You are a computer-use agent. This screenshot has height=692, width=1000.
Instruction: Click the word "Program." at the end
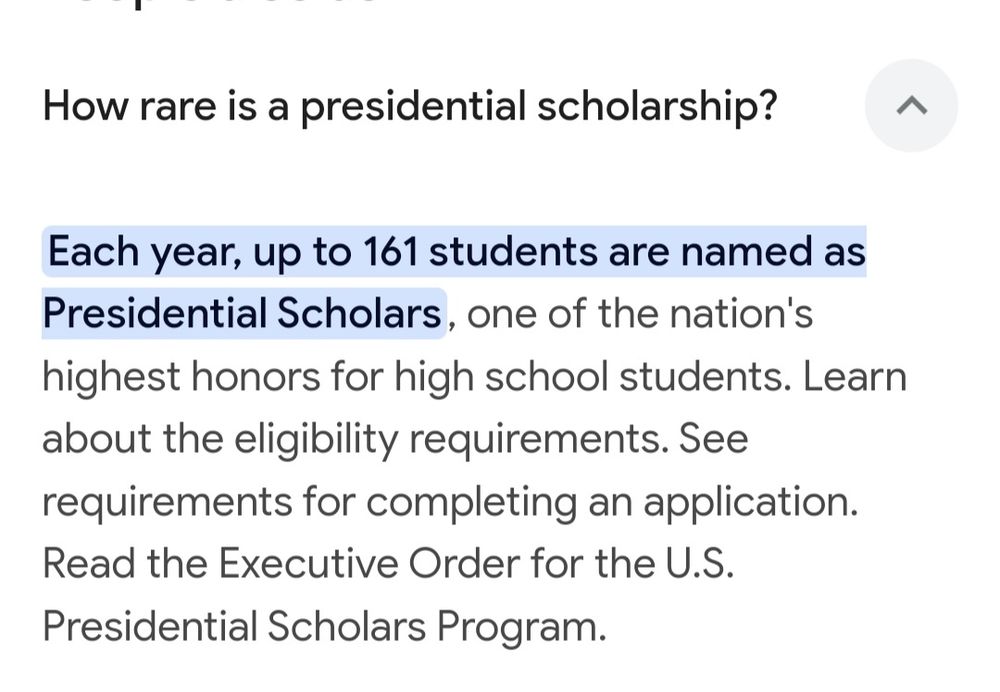point(521,628)
